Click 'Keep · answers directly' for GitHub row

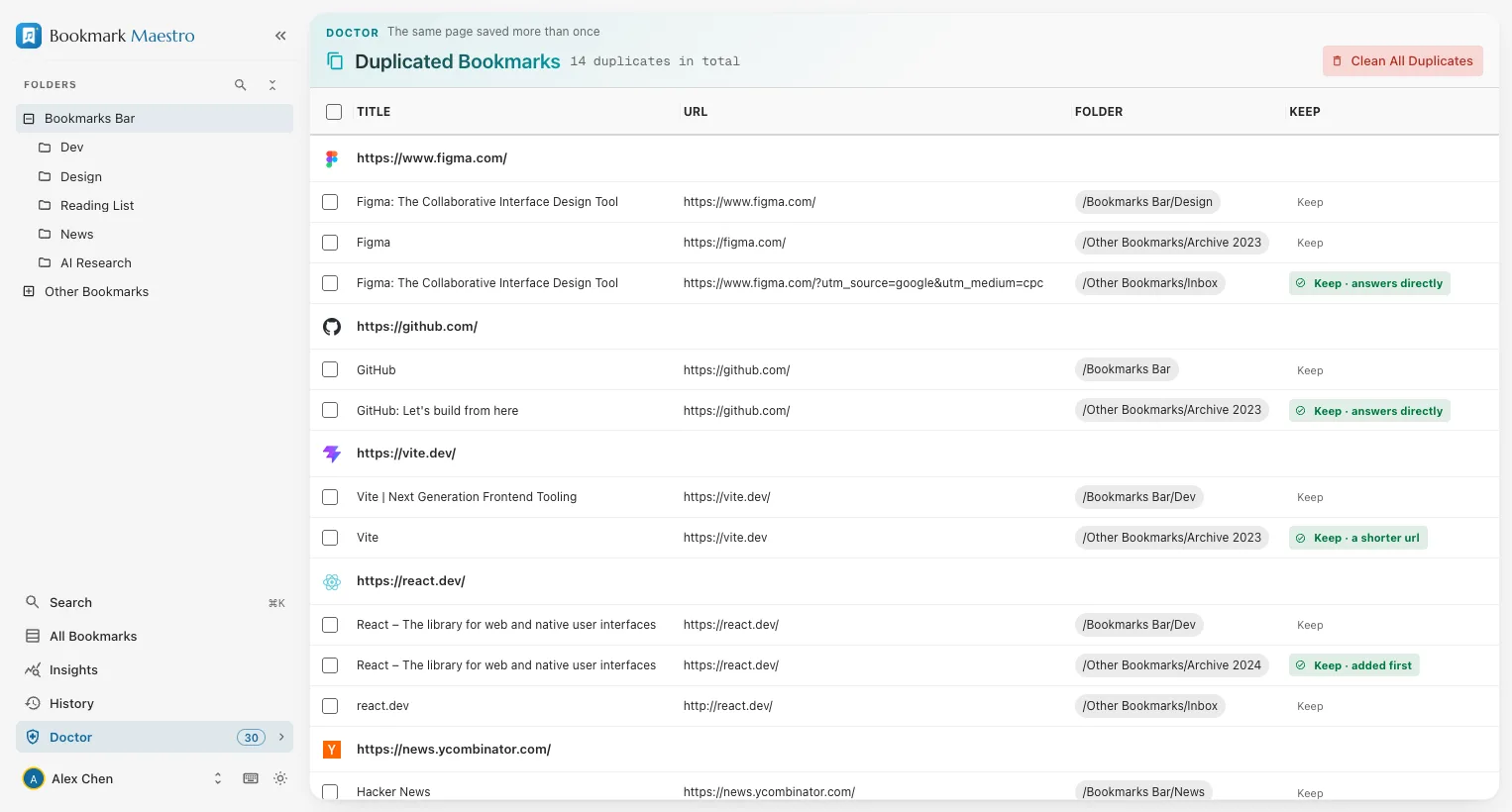[1369, 411]
